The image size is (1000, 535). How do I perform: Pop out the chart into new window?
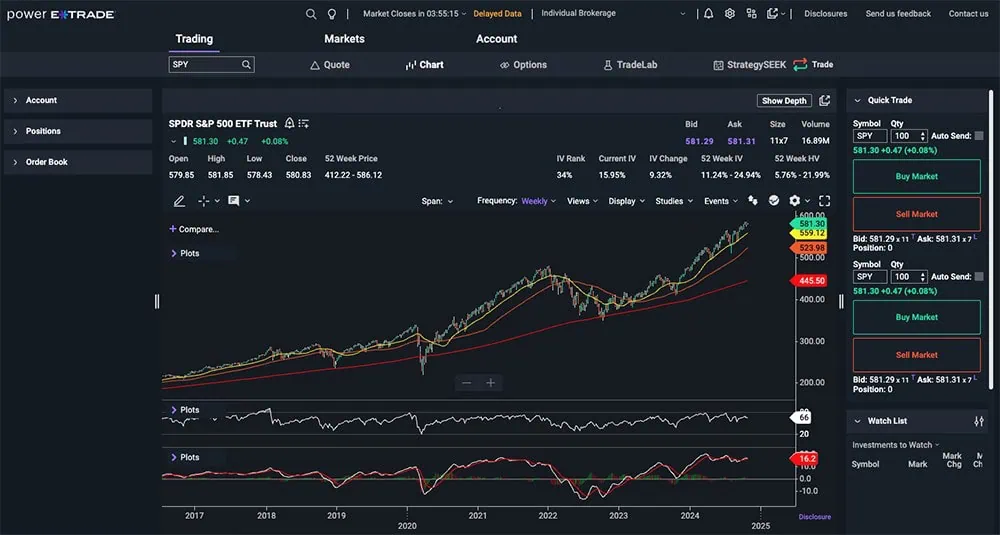click(x=824, y=101)
